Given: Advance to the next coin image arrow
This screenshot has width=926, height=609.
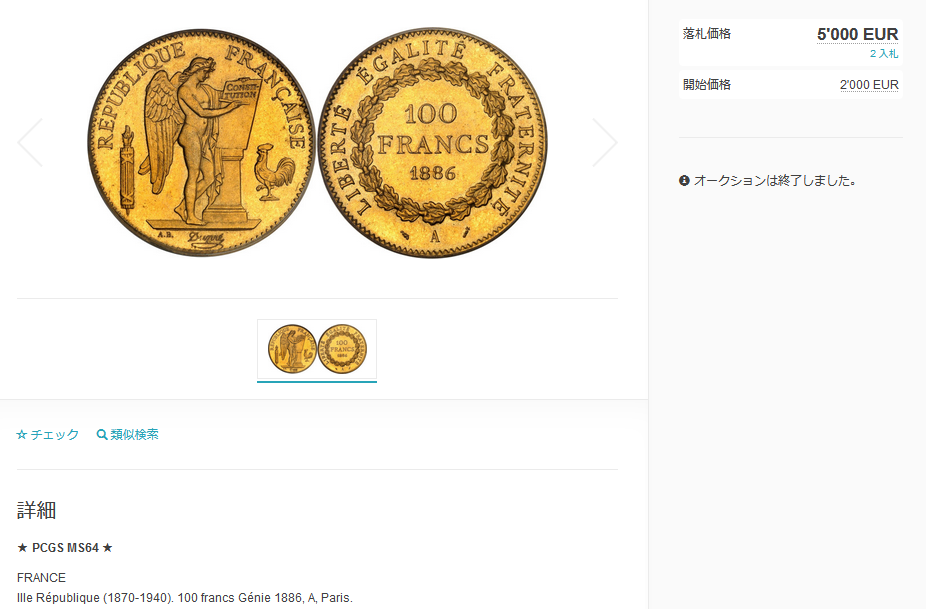Looking at the screenshot, I should [x=605, y=142].
